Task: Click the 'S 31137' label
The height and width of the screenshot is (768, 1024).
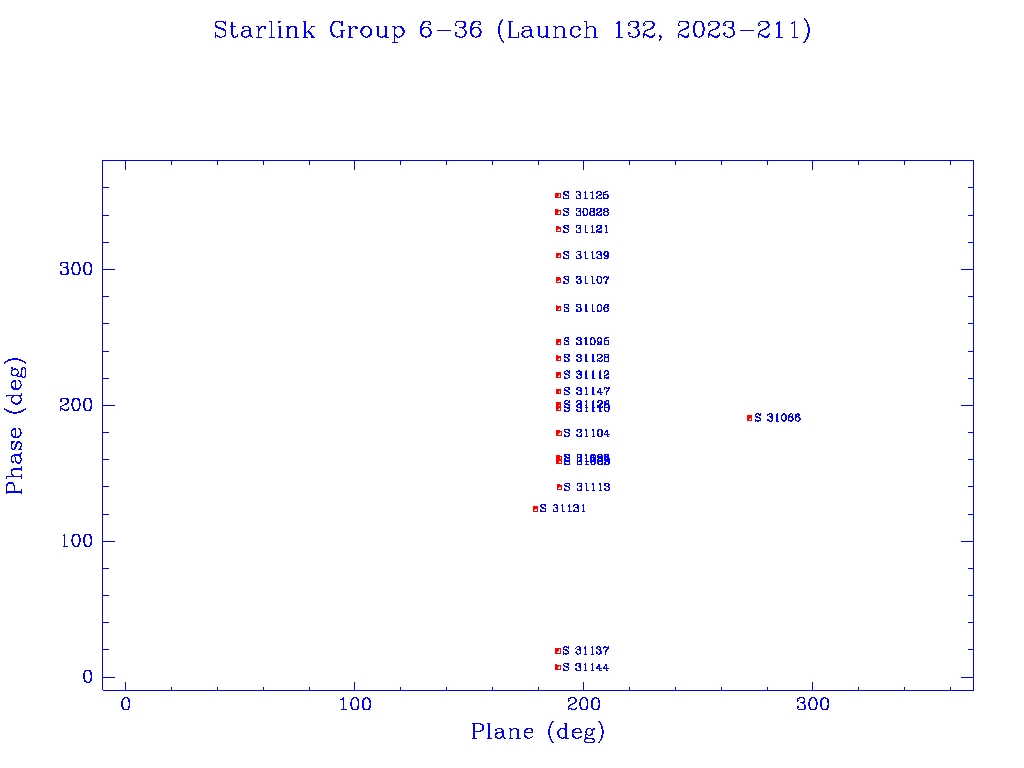Action: (x=586, y=651)
